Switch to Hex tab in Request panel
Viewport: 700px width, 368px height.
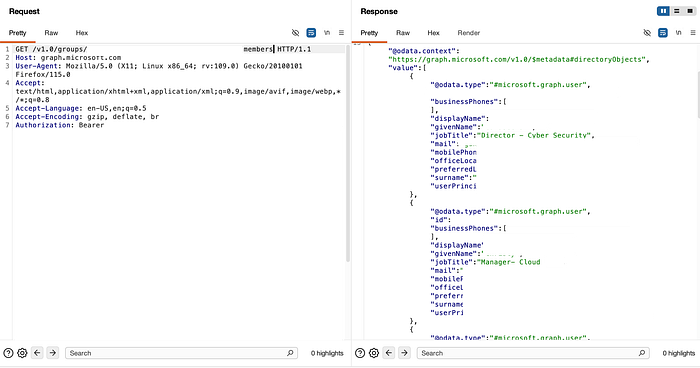[82, 33]
